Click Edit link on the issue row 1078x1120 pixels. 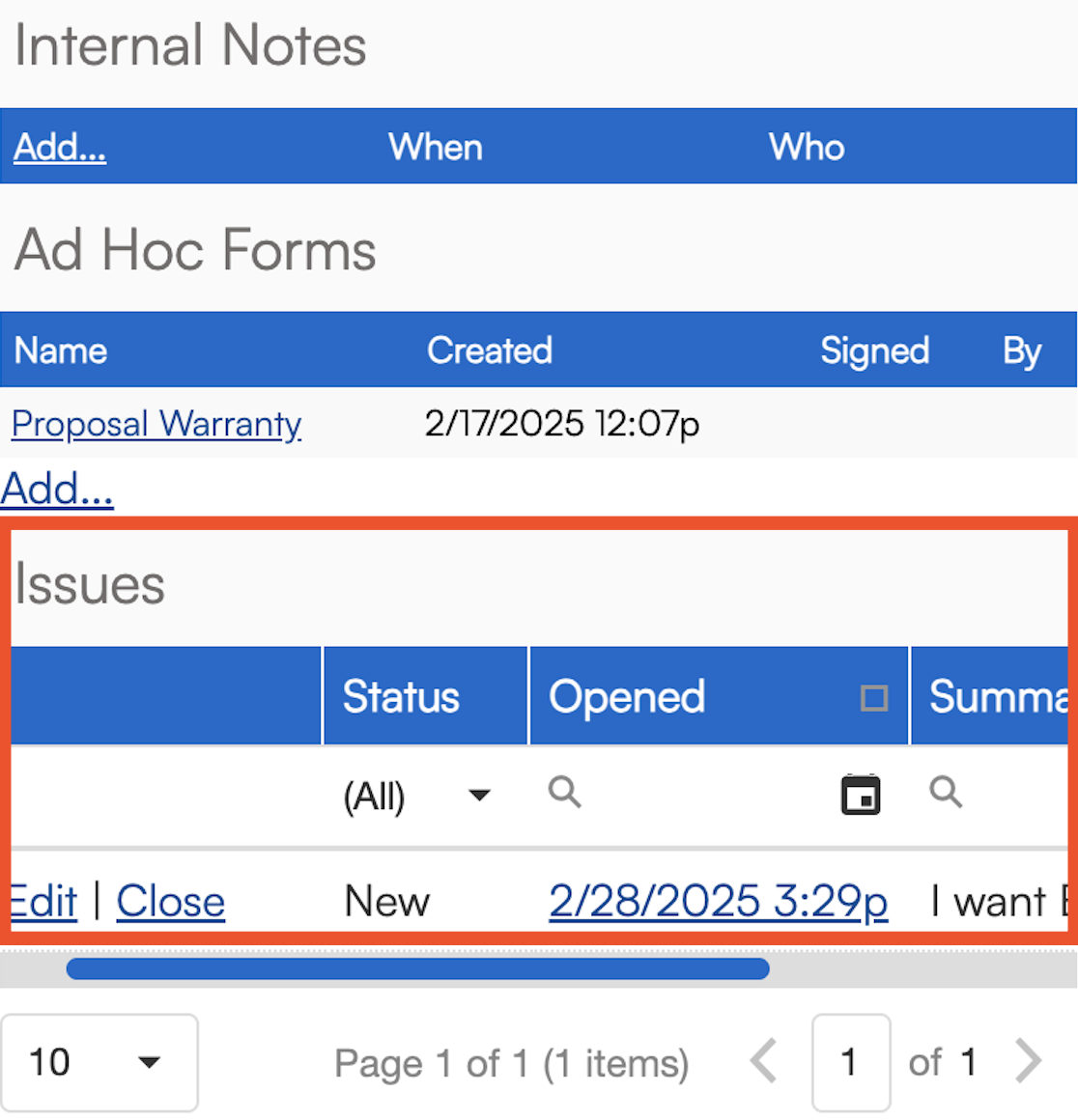click(x=43, y=902)
